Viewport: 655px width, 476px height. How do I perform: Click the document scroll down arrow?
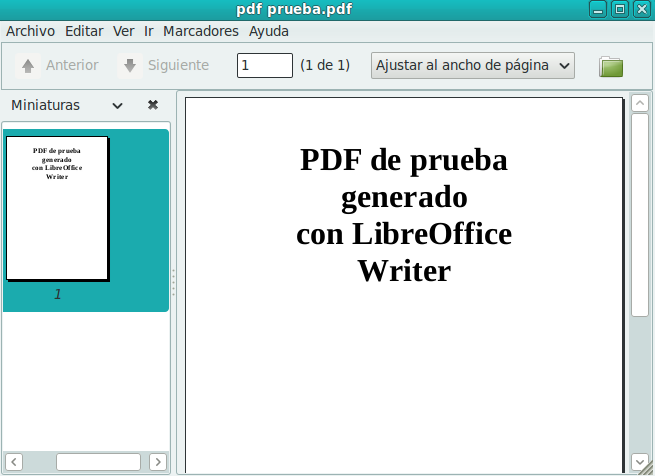[640, 462]
